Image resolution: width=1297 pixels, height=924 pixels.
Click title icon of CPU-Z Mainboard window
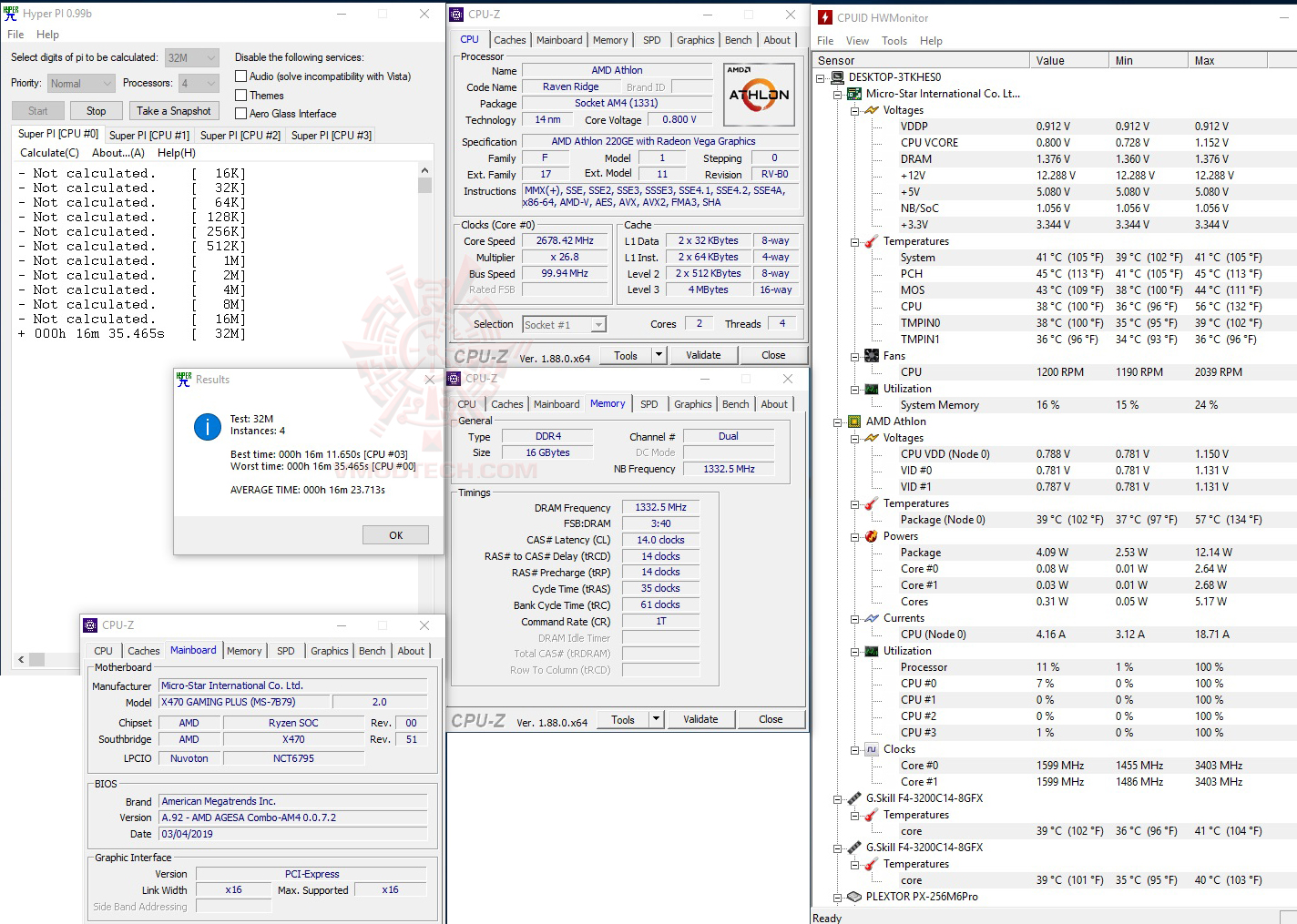(x=90, y=625)
